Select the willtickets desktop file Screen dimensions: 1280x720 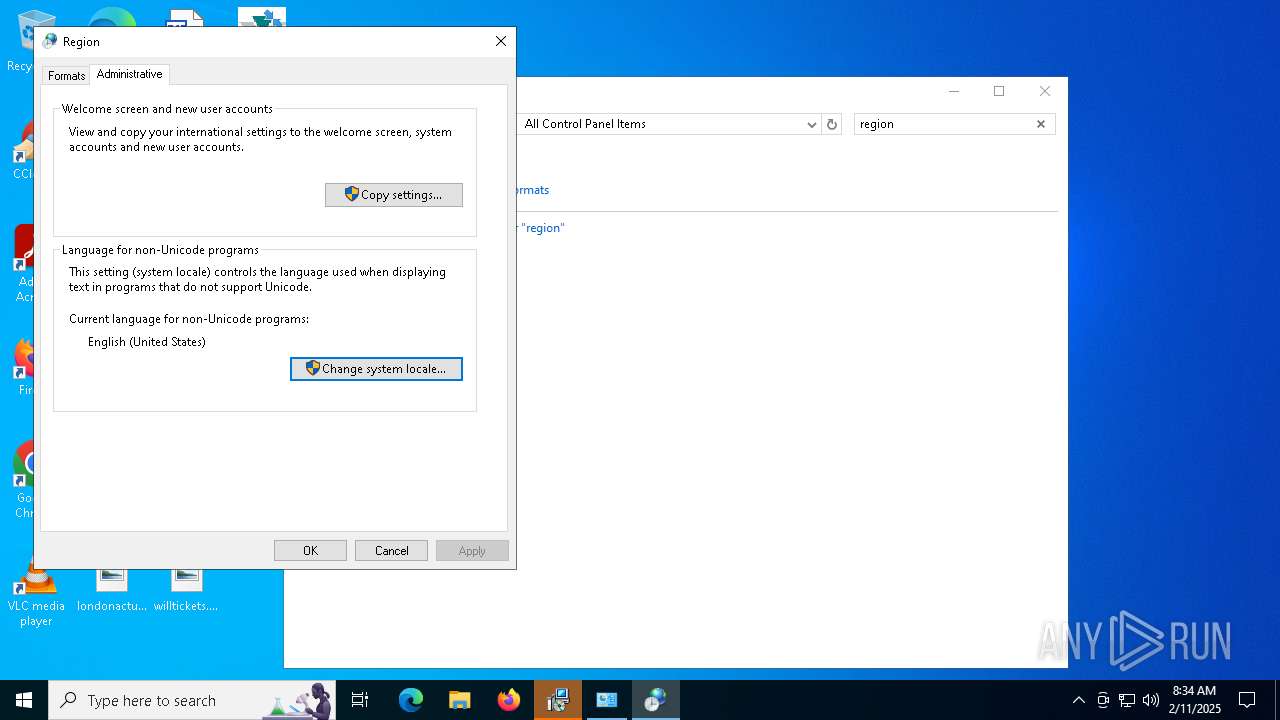186,590
